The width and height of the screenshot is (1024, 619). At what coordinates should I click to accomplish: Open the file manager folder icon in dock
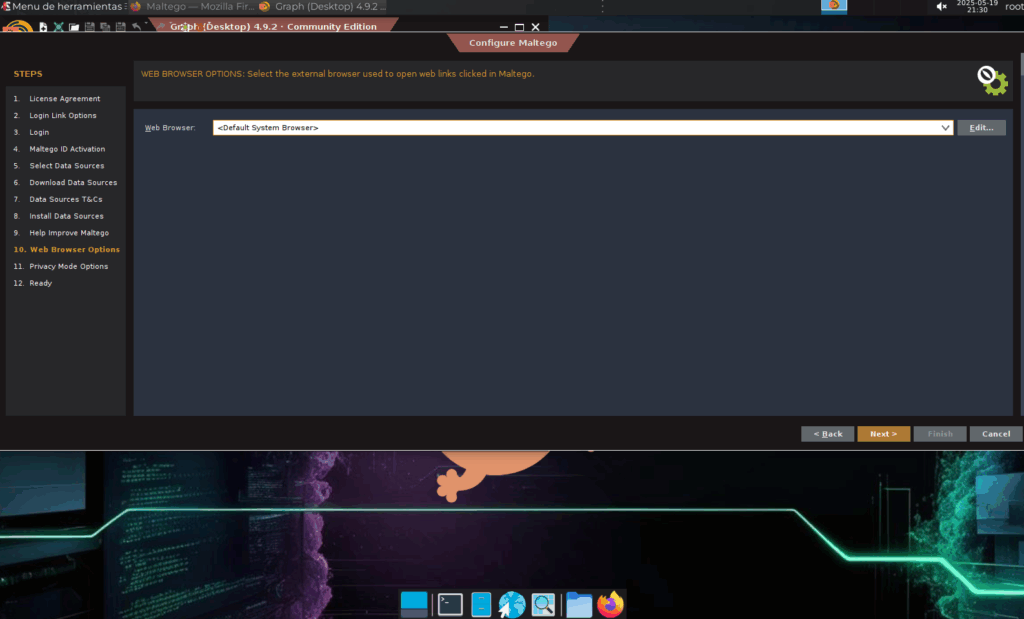coord(579,604)
